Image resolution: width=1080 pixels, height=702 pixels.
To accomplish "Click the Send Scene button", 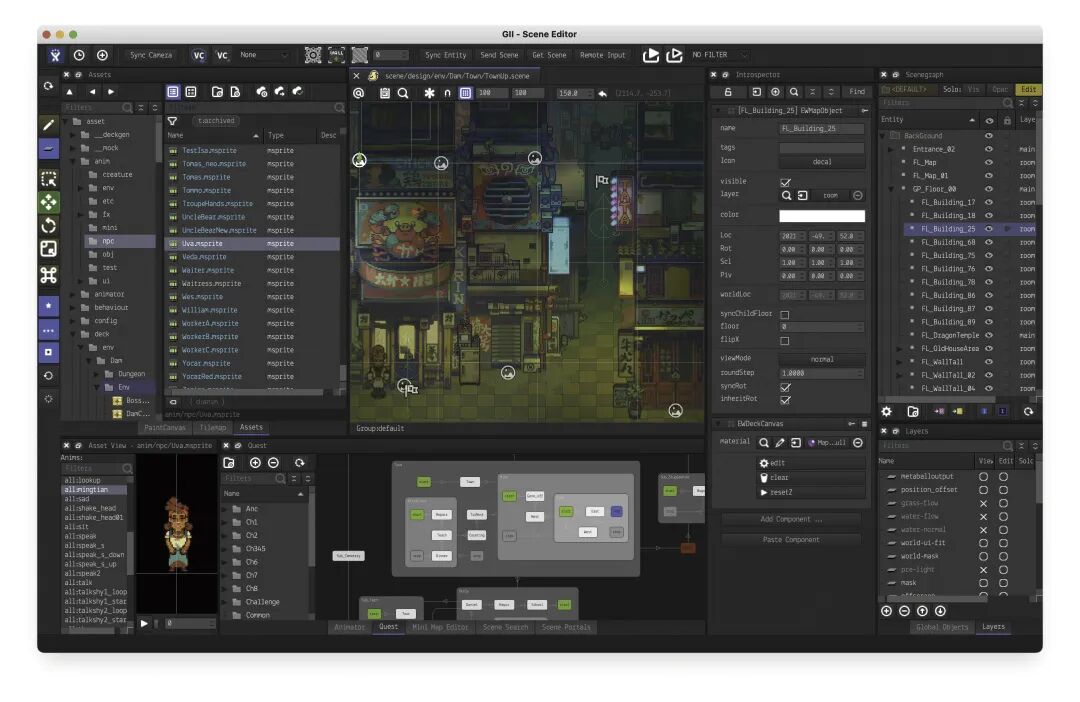I will point(499,55).
